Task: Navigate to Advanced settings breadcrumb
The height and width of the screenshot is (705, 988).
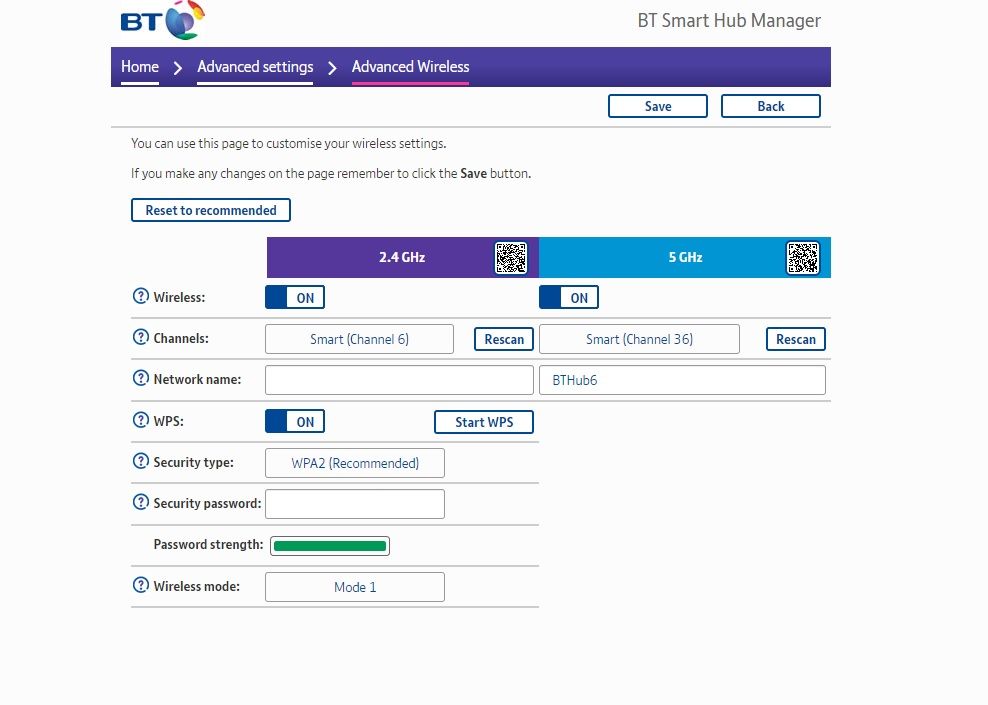Action: tap(255, 67)
